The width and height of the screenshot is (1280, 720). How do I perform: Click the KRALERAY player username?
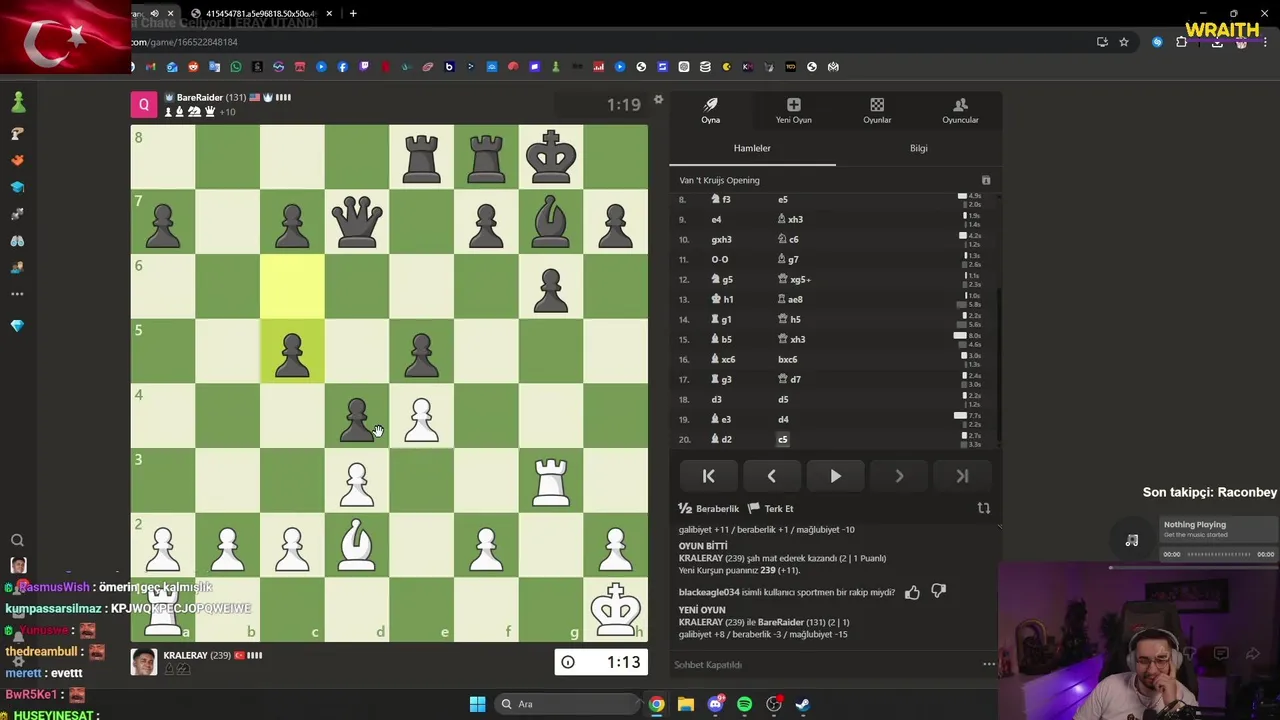click(185, 655)
